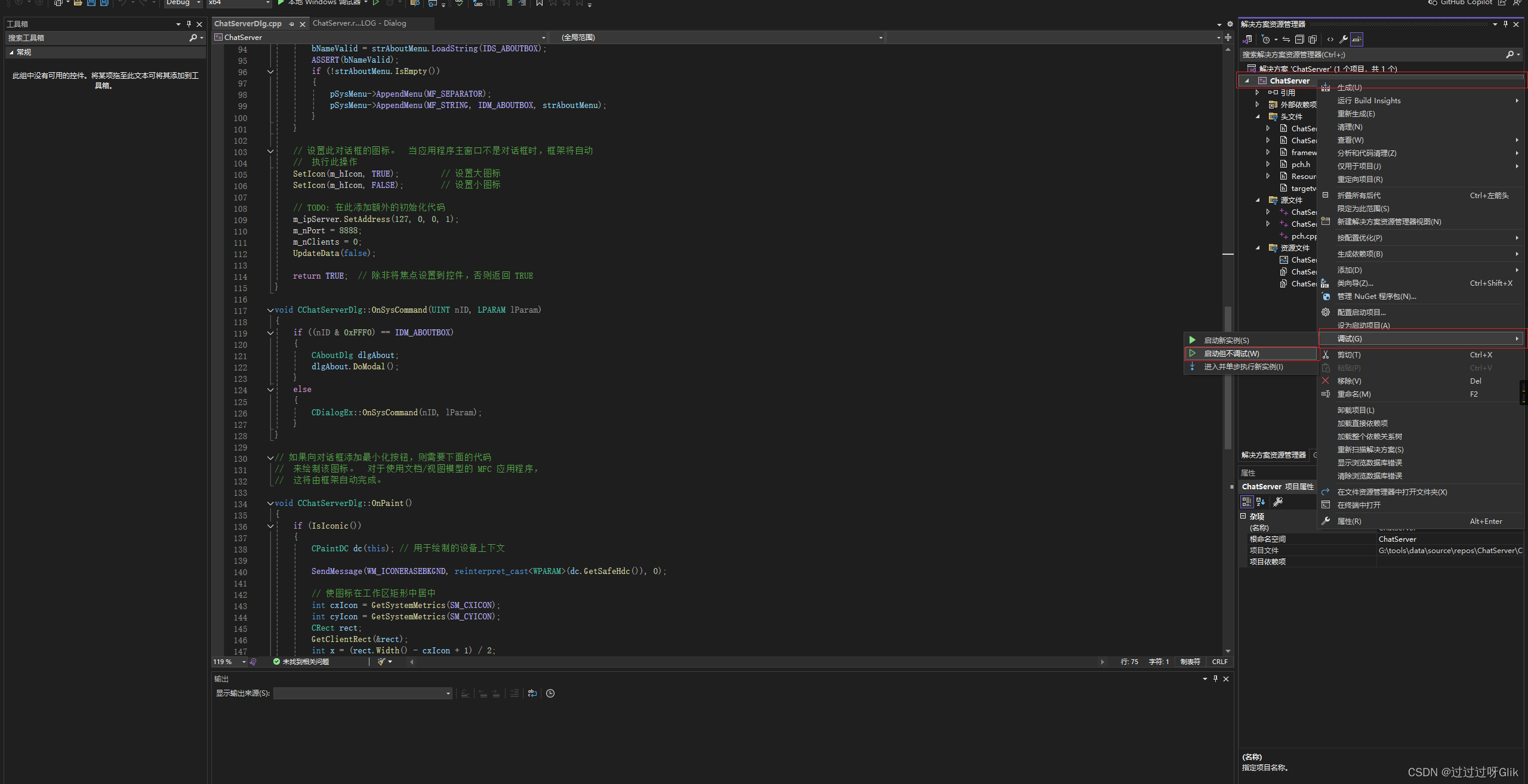Viewport: 1528px width, 784px height.
Task: Click the 搜索工具箱 search field
Action: (x=95, y=38)
